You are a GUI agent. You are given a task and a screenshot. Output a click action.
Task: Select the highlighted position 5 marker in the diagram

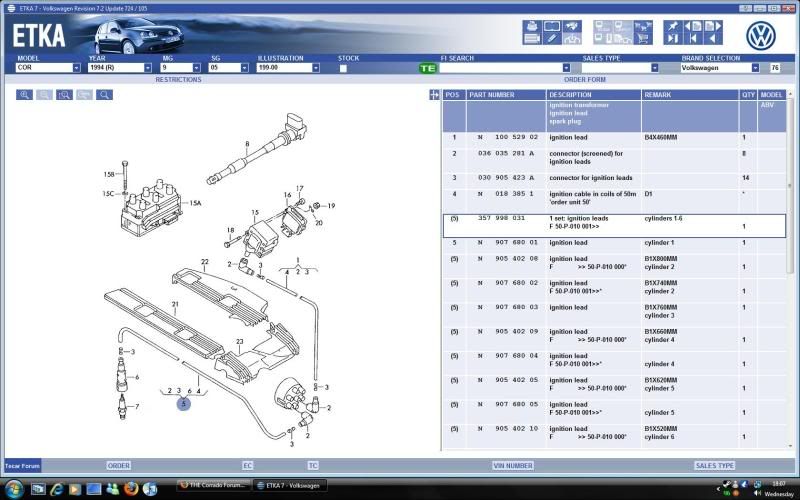[183, 404]
